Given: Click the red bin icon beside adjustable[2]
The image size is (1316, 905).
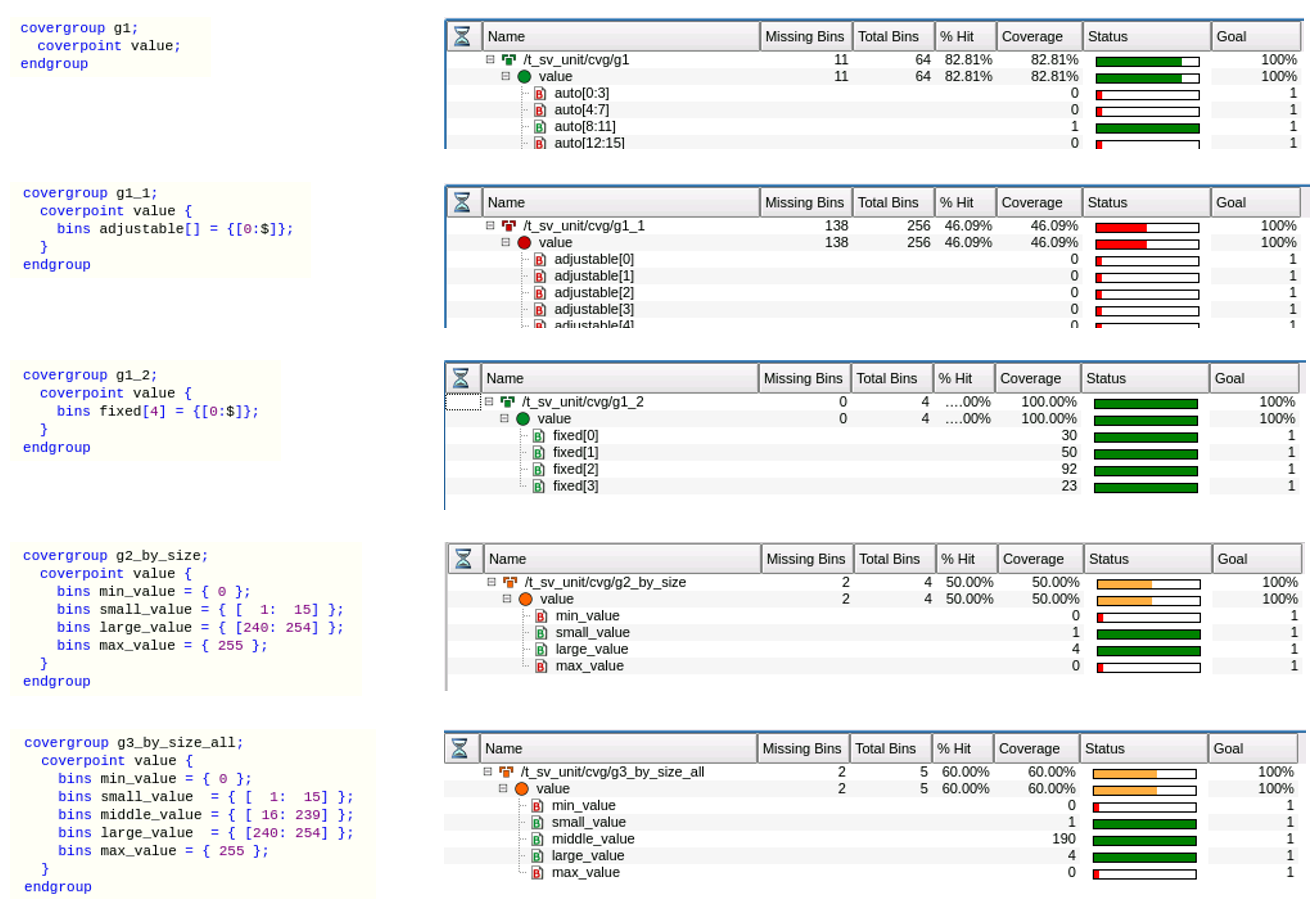Looking at the screenshot, I should pyautogui.click(x=540, y=293).
